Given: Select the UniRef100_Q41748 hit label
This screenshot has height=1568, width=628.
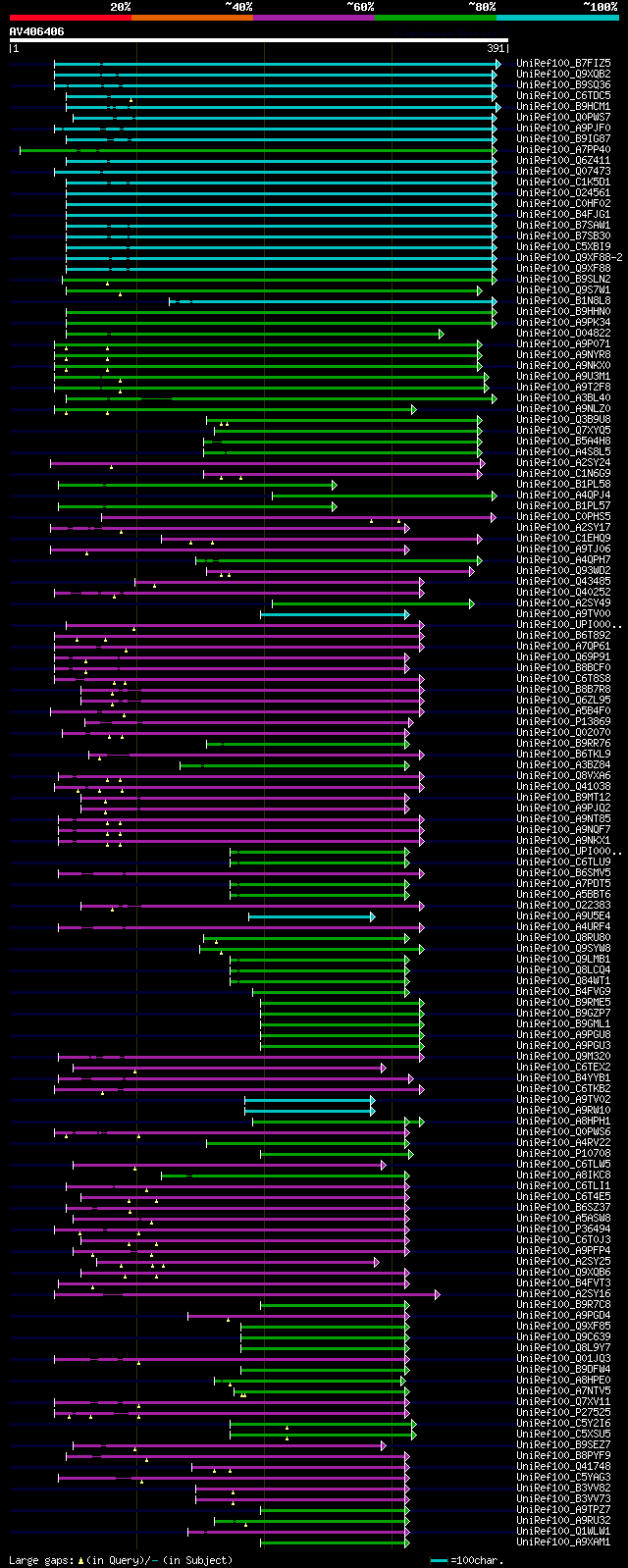Looking at the screenshot, I should tap(563, 1466).
